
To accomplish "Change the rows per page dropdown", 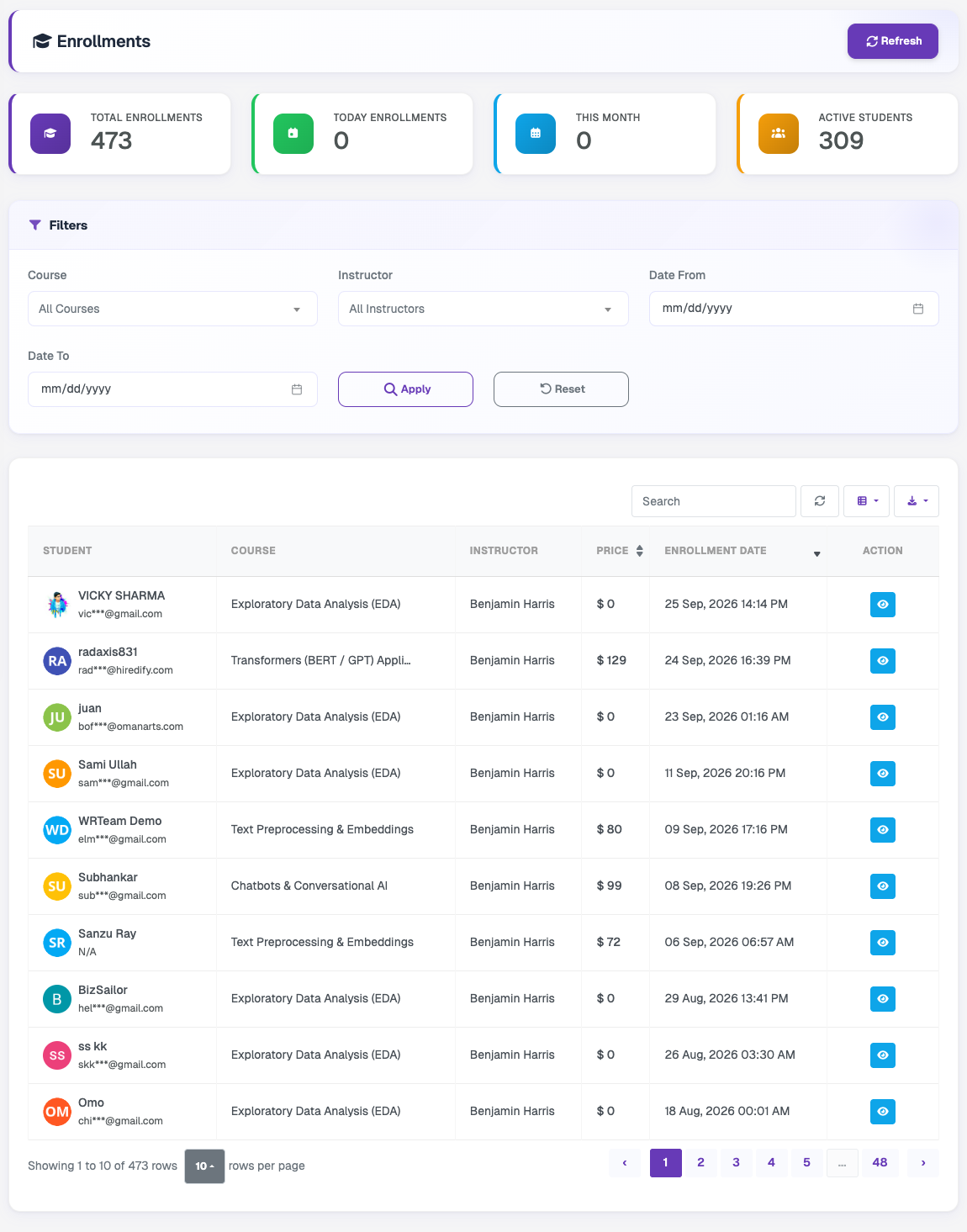I will [204, 1166].
